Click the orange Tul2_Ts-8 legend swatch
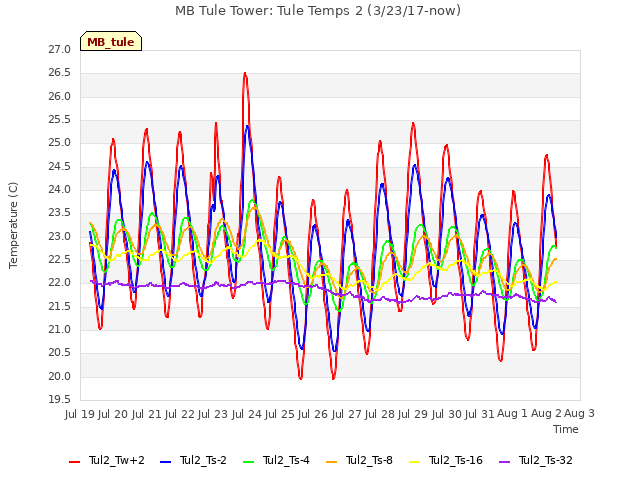The image size is (640, 480). (331, 462)
